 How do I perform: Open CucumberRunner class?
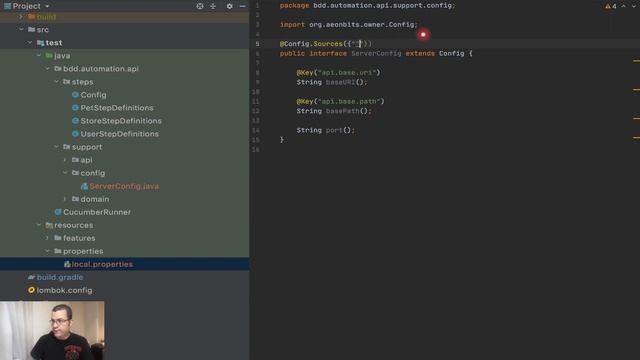pyautogui.click(x=97, y=212)
